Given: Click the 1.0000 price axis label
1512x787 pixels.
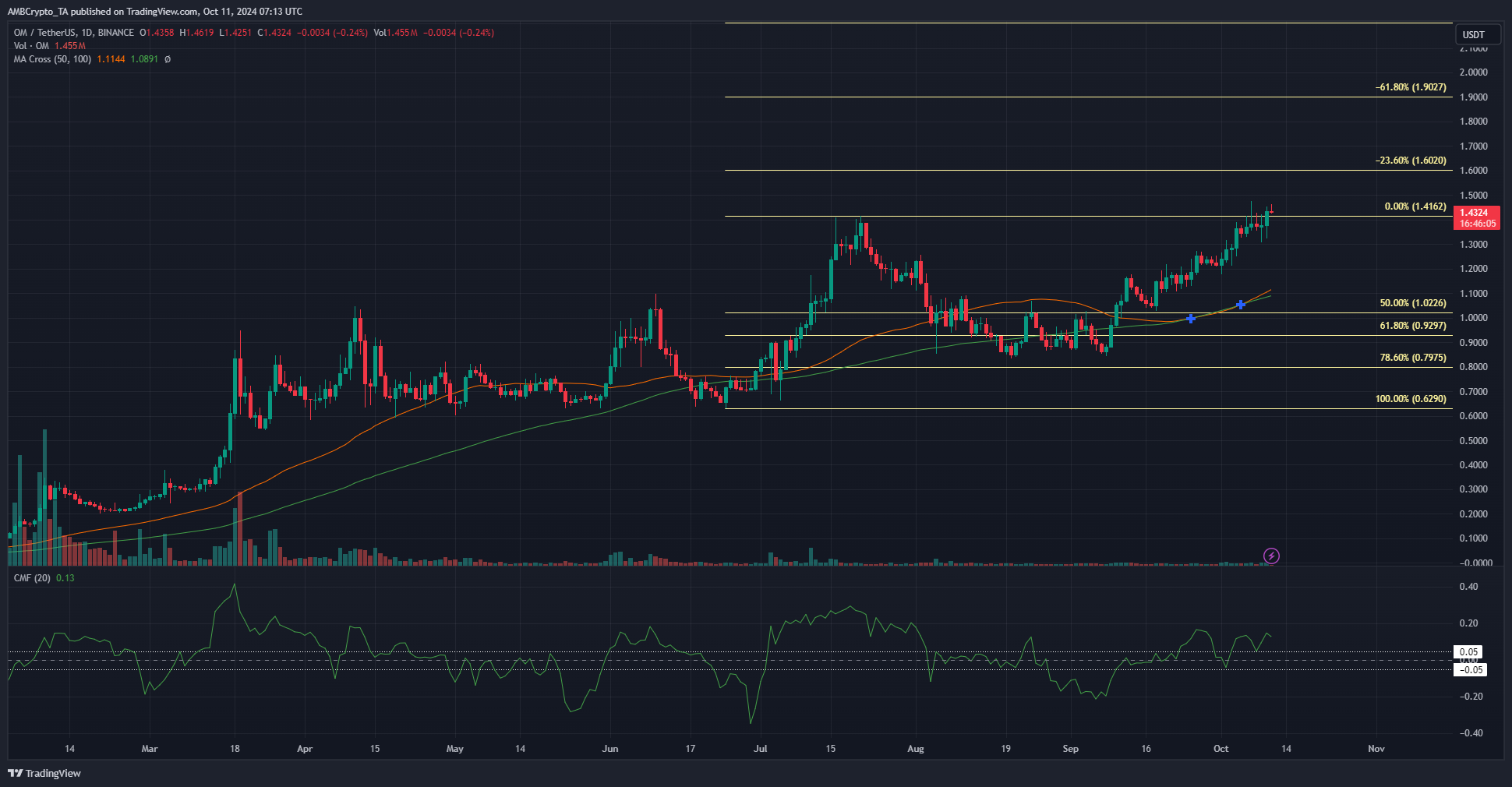Looking at the screenshot, I should pyautogui.click(x=1473, y=318).
